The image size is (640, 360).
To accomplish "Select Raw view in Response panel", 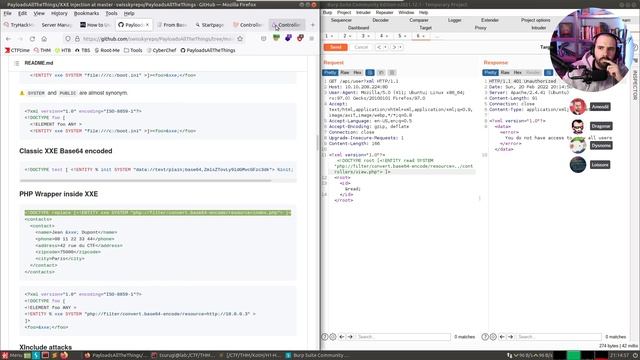I will [x=505, y=73].
